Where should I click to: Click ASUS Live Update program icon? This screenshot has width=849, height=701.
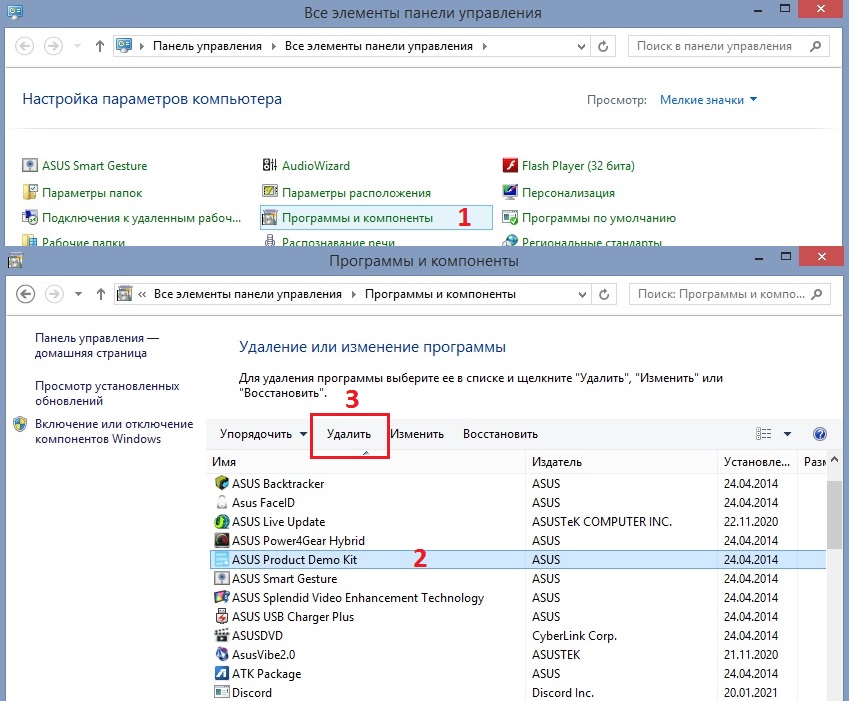(x=221, y=521)
